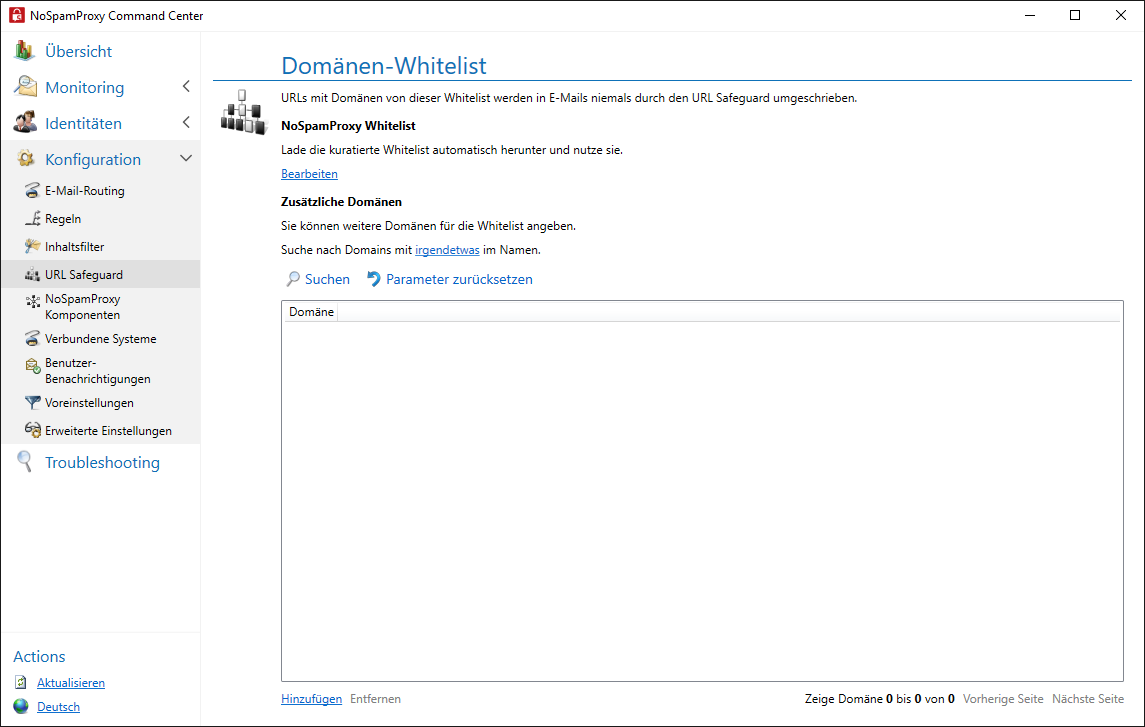
Task: Expand the Identitäten section chevron
Action: pyautogui.click(x=186, y=122)
